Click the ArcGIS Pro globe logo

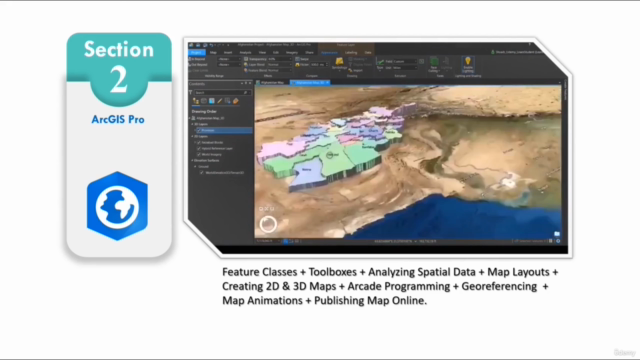[117, 206]
